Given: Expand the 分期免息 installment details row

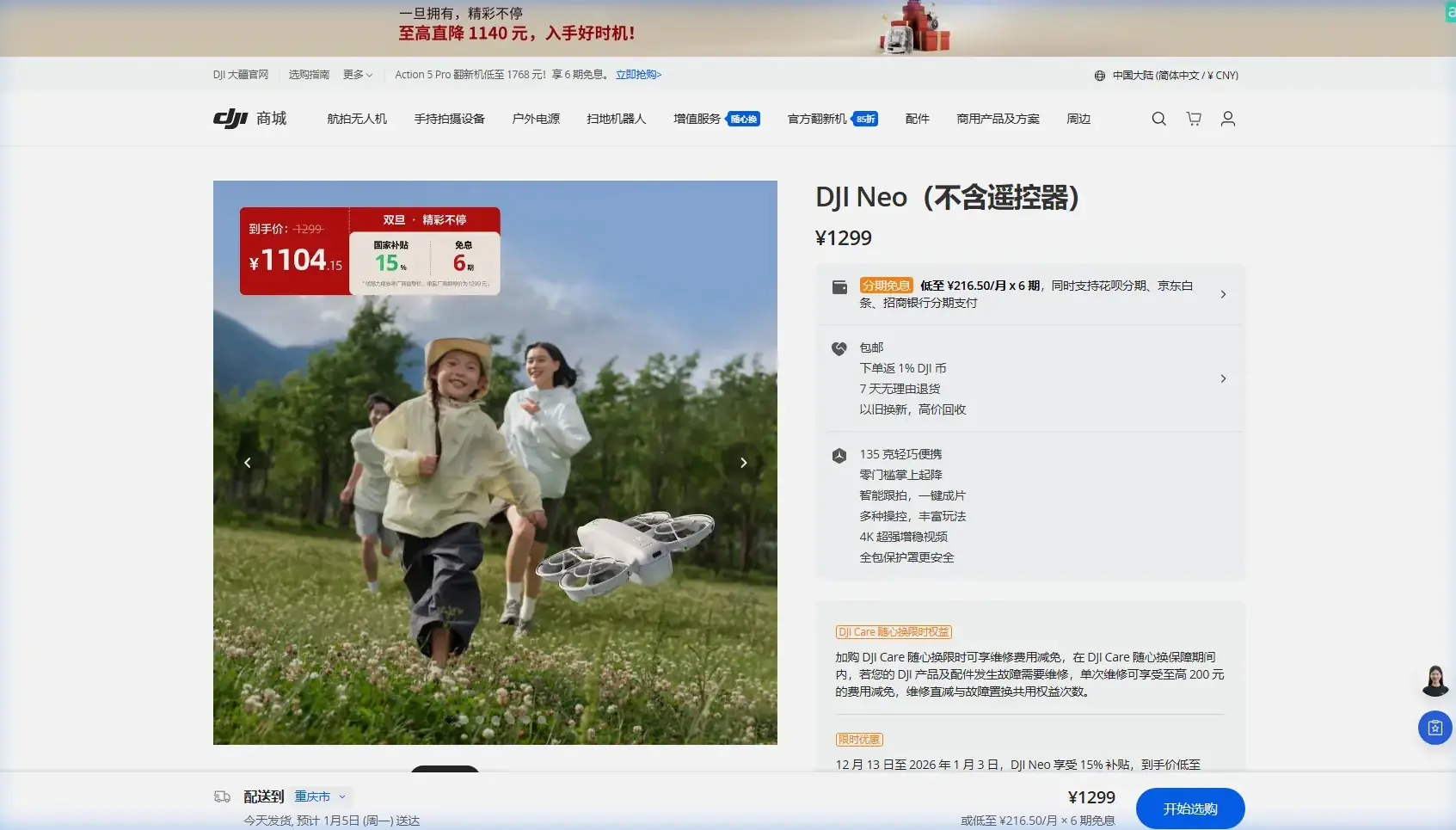Looking at the screenshot, I should [x=1222, y=294].
